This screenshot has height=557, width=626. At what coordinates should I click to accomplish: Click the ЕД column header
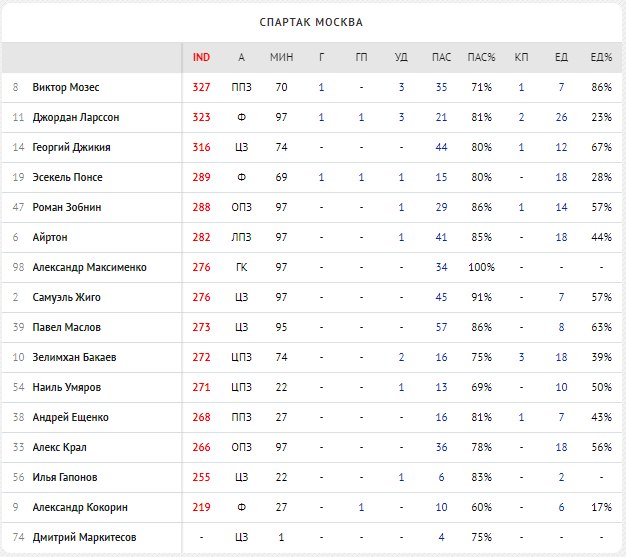click(x=561, y=57)
